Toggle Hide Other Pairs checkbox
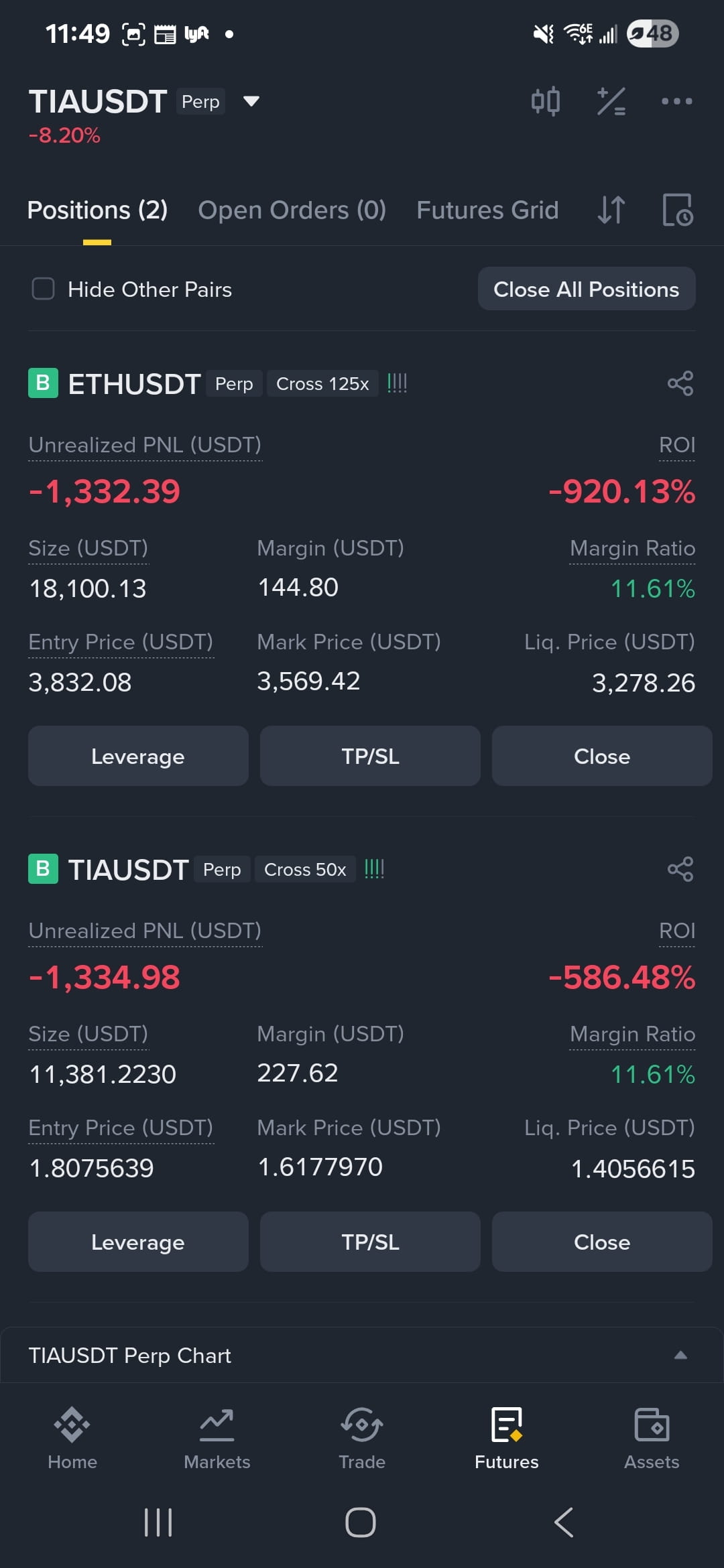The image size is (724, 1568). 44,289
